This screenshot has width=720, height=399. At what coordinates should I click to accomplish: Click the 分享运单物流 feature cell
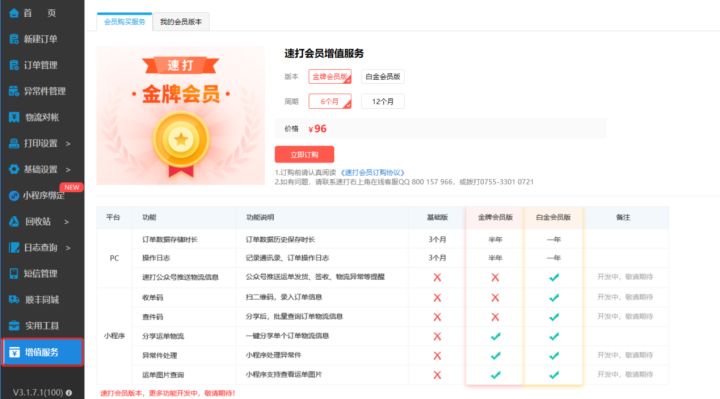tap(163, 336)
